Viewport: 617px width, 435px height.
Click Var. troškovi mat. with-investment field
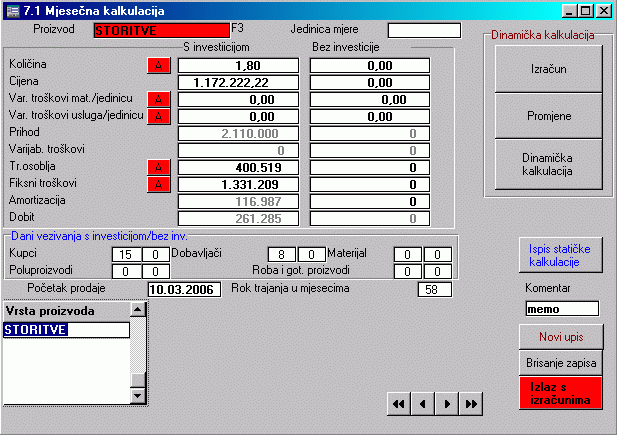click(x=238, y=100)
